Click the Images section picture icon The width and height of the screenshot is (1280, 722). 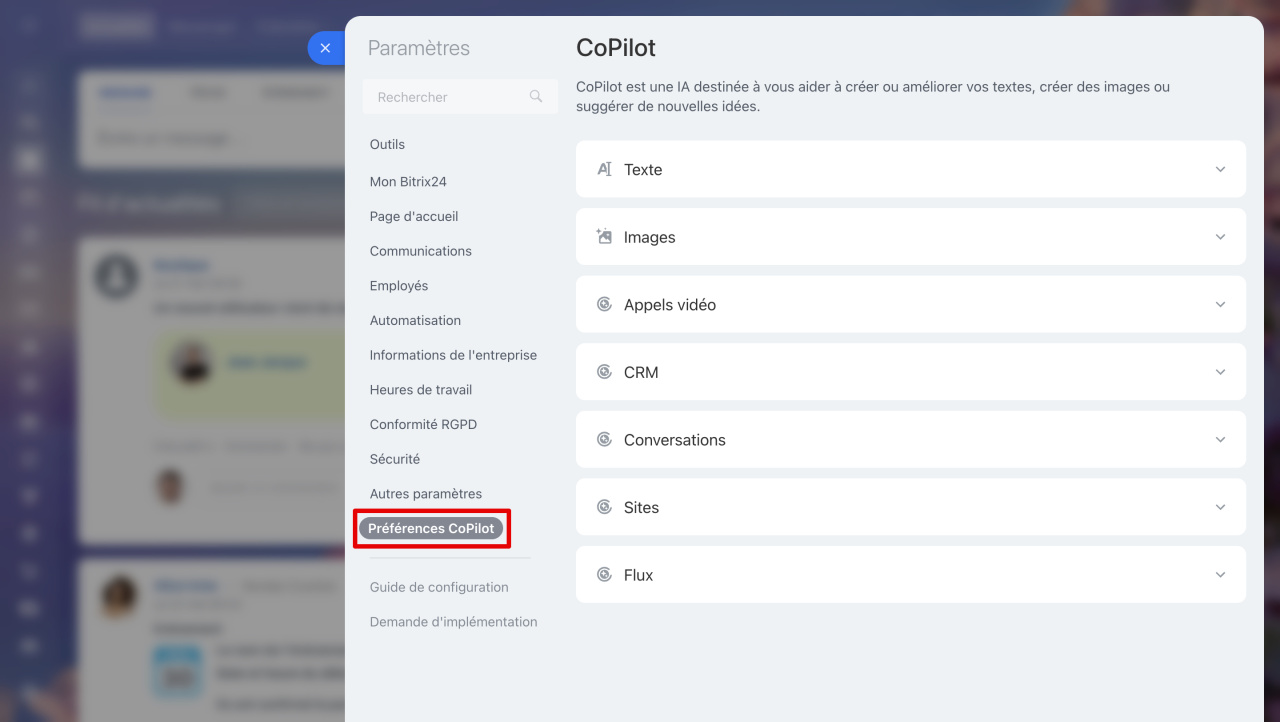[x=604, y=237]
